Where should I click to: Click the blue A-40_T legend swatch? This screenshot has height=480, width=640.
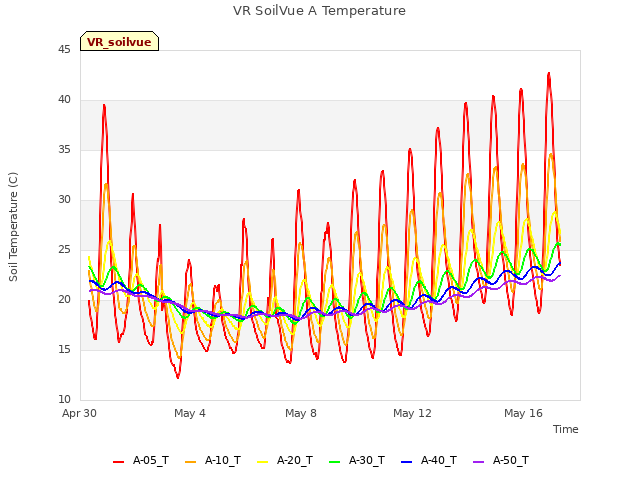point(407,462)
